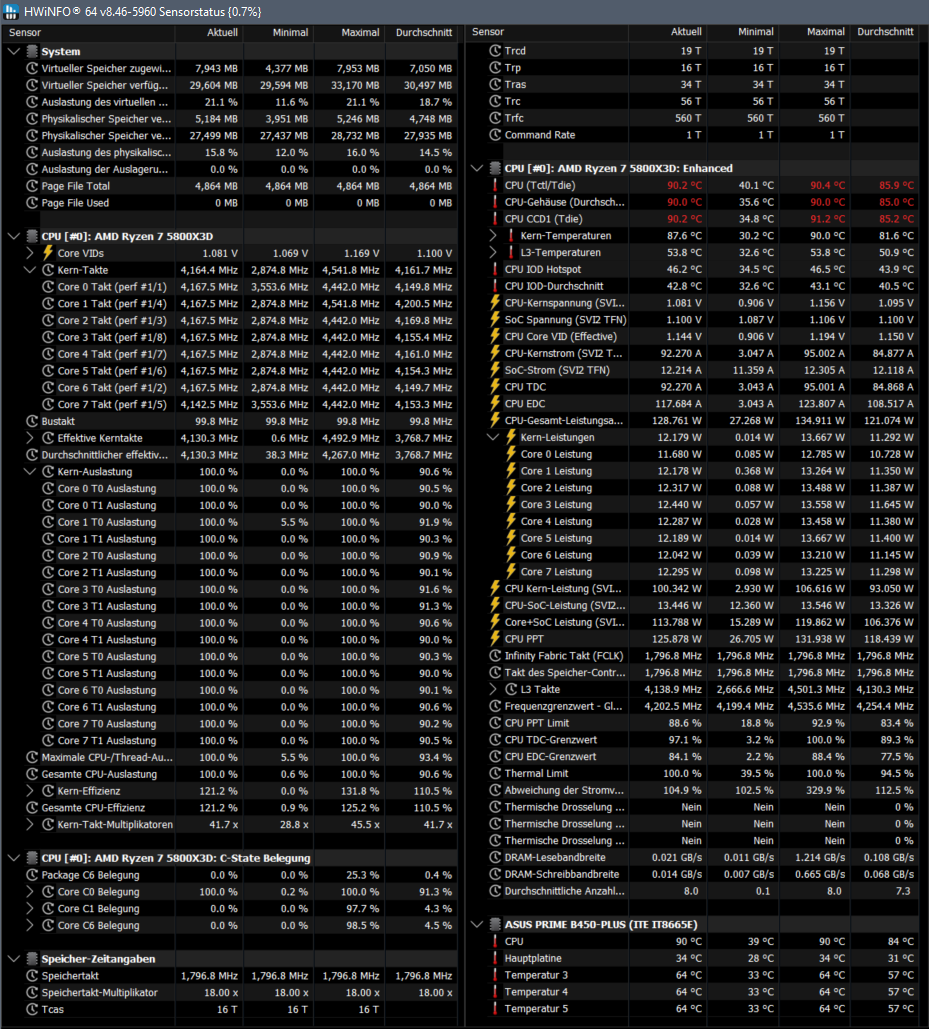929x1029 pixels.
Task: Click bolt icon of Core 0 Leistung
Action: pos(511,454)
